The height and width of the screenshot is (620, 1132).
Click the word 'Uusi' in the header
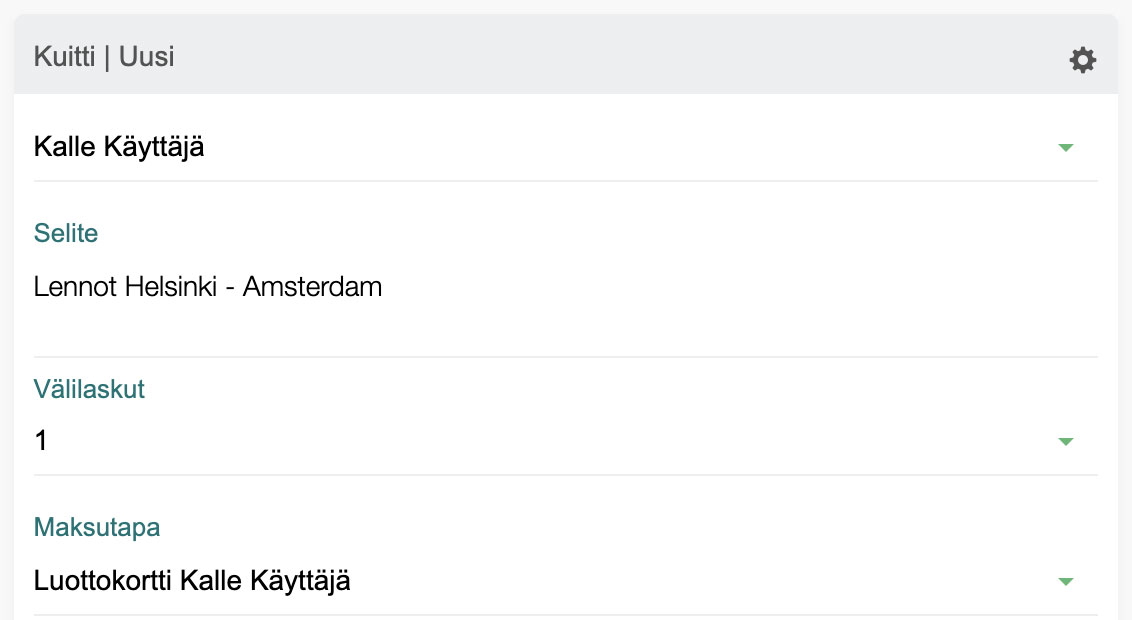tap(147, 56)
